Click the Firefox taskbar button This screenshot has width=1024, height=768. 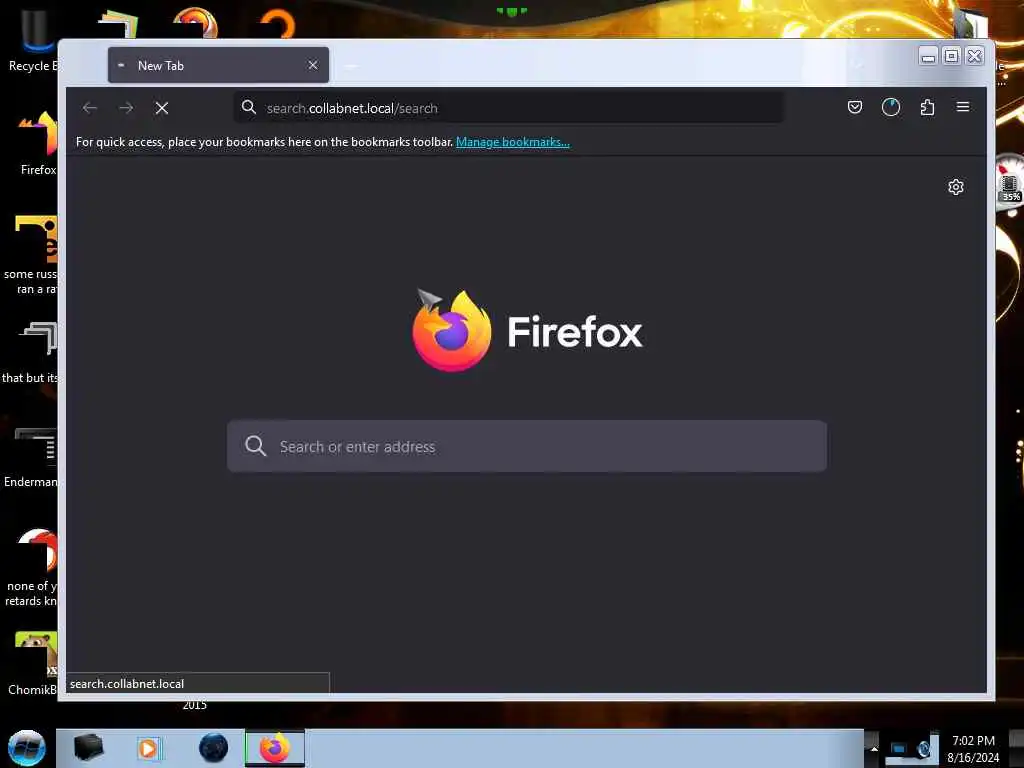(275, 748)
